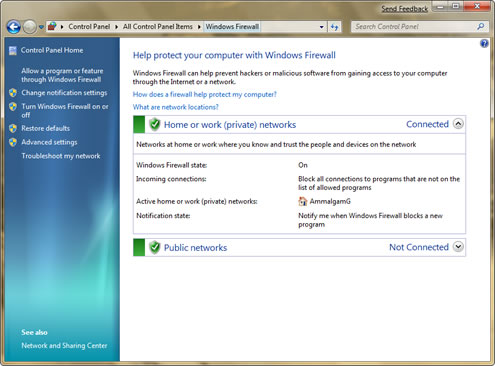This screenshot has width=495, height=366.
Task: Click the Send Feedback link
Action: point(405,9)
